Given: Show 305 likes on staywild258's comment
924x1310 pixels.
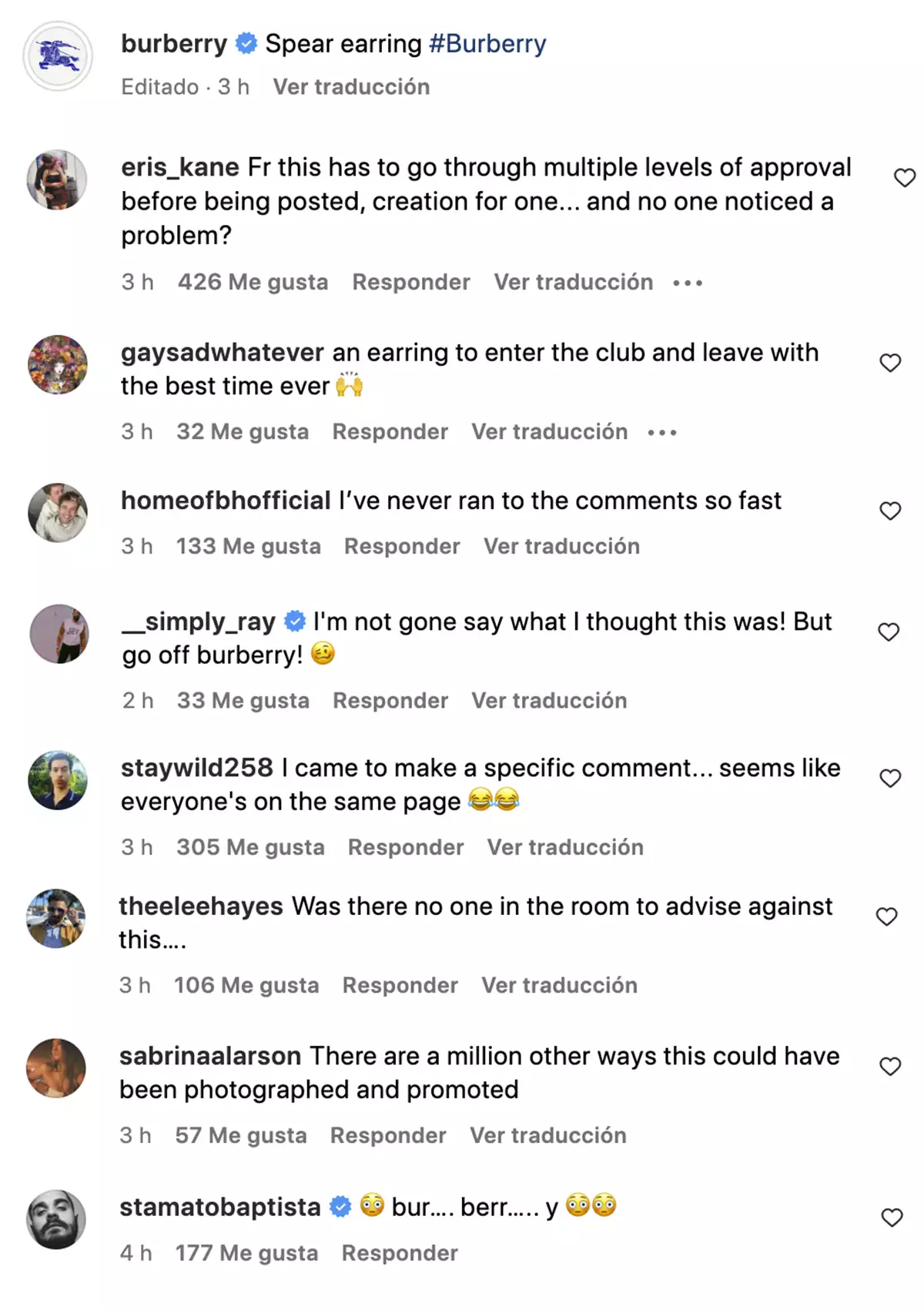Looking at the screenshot, I should click(x=250, y=848).
